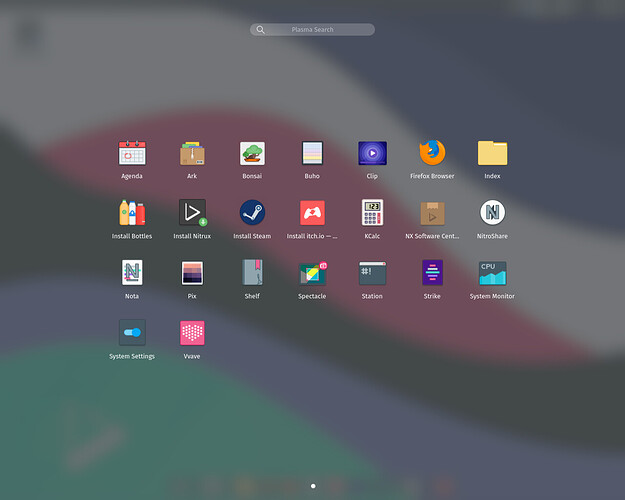Launch the KCalc calculator
625x500 pixels.
[372, 213]
